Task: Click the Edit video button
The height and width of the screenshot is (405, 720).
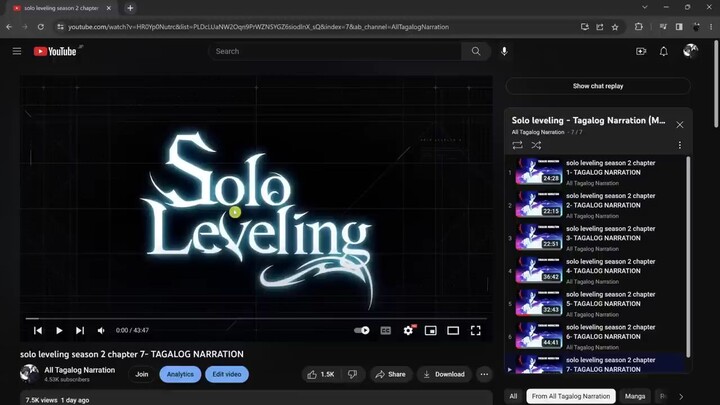Action: [x=227, y=374]
